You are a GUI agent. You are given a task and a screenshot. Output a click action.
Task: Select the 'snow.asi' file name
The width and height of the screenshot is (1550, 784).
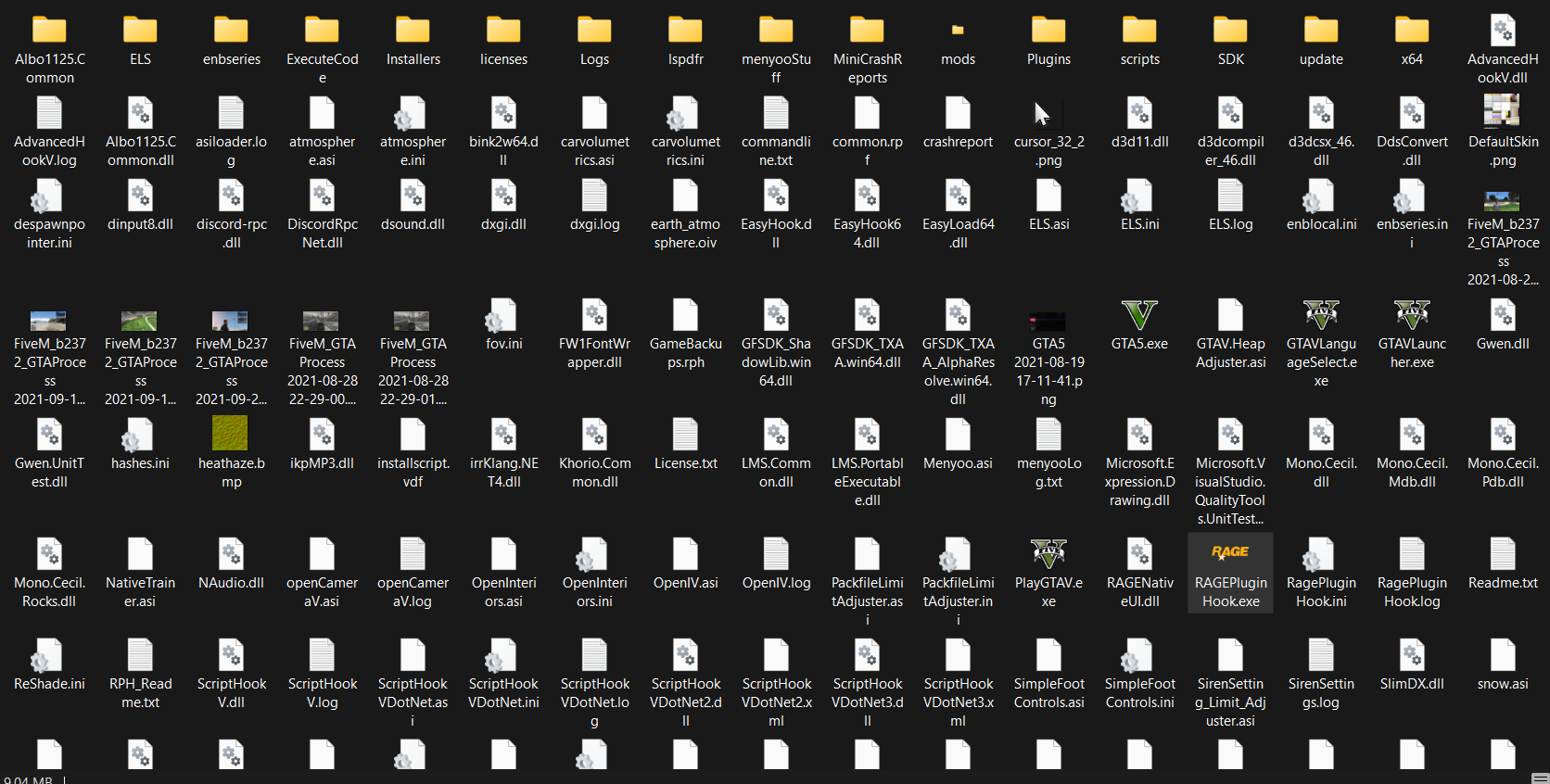coord(1504,684)
